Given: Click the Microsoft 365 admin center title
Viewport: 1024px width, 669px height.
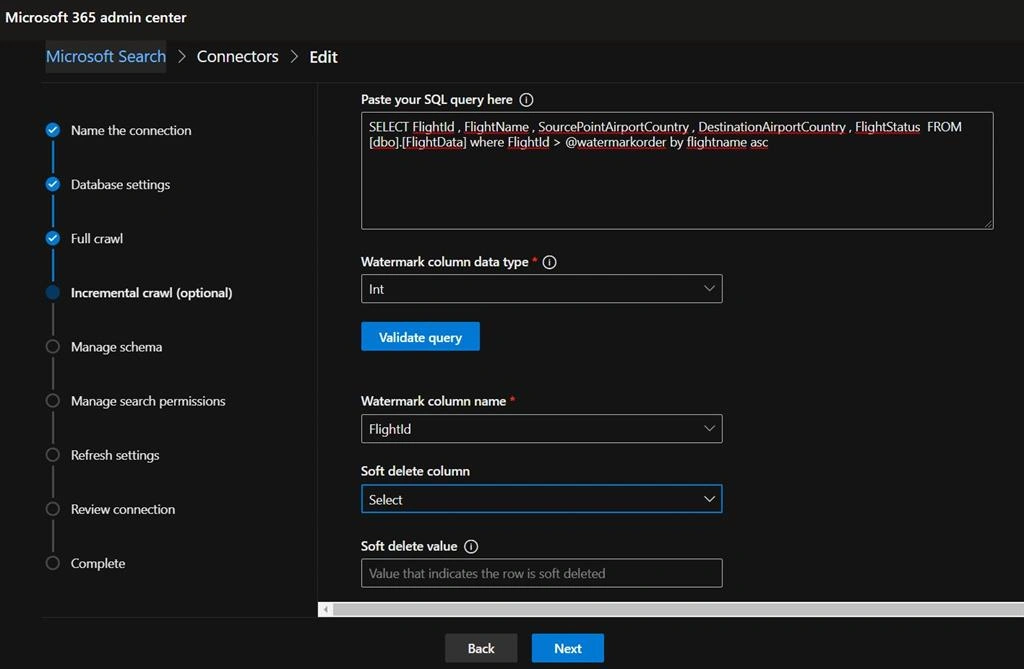Looking at the screenshot, I should point(96,18).
